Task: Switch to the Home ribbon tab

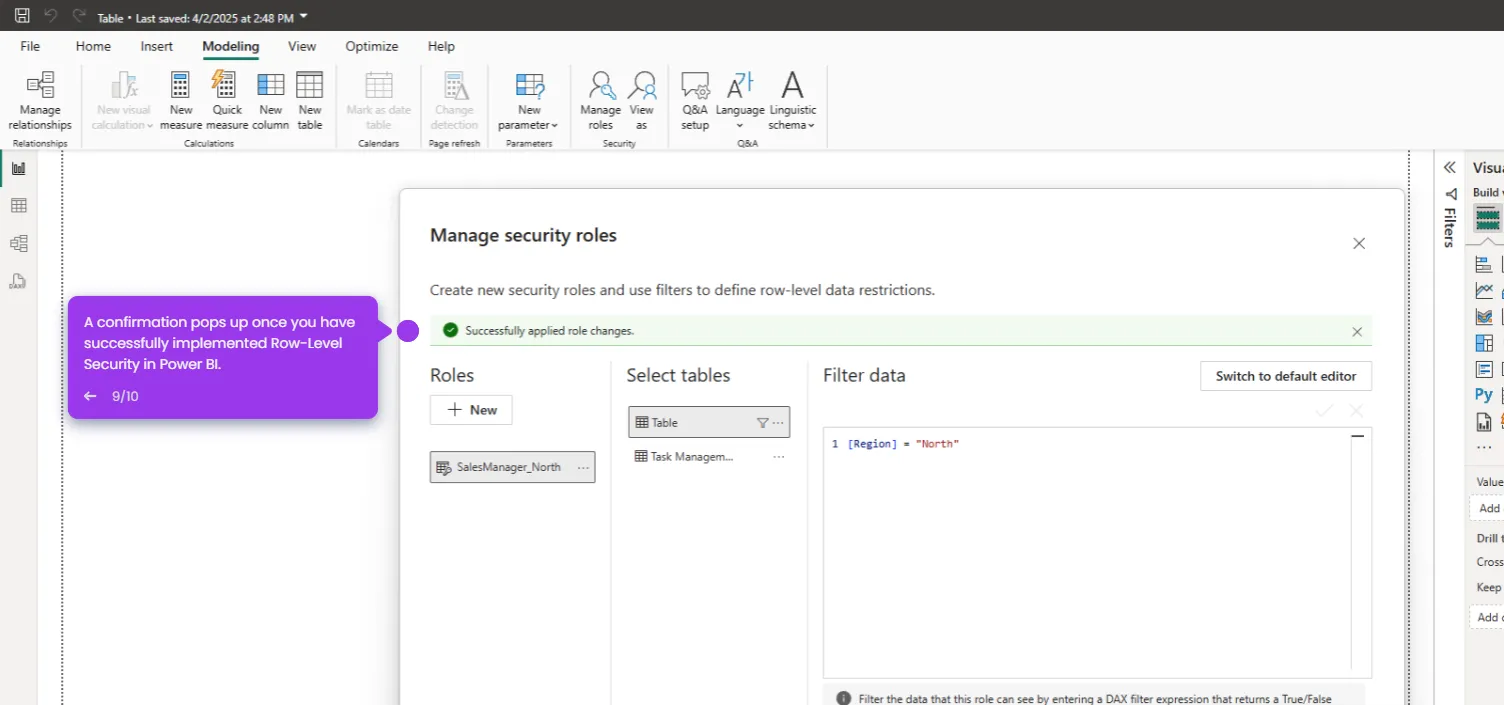Action: pos(93,46)
